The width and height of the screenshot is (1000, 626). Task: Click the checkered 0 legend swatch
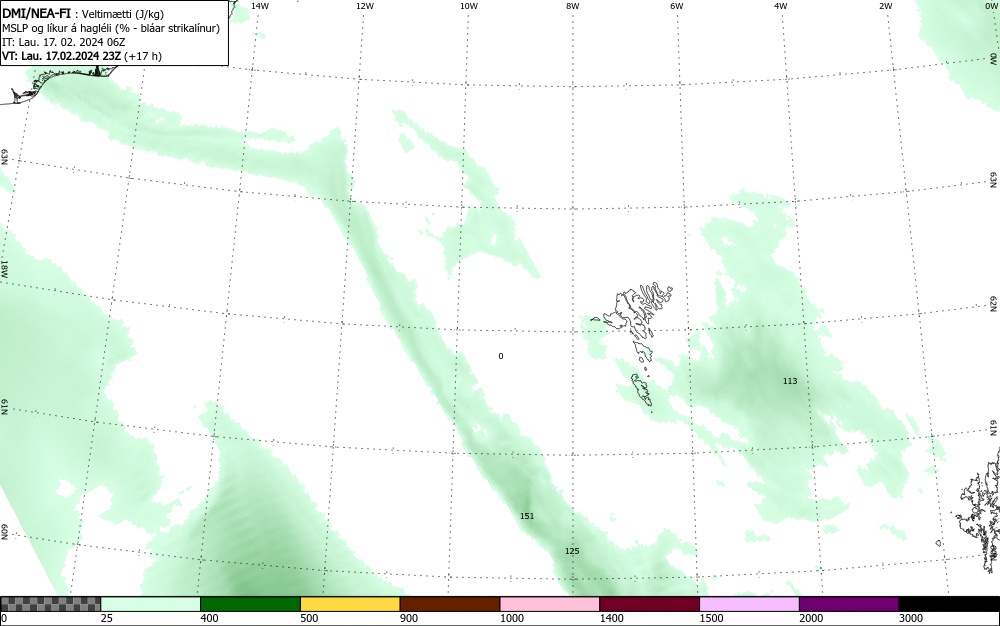coord(50,604)
